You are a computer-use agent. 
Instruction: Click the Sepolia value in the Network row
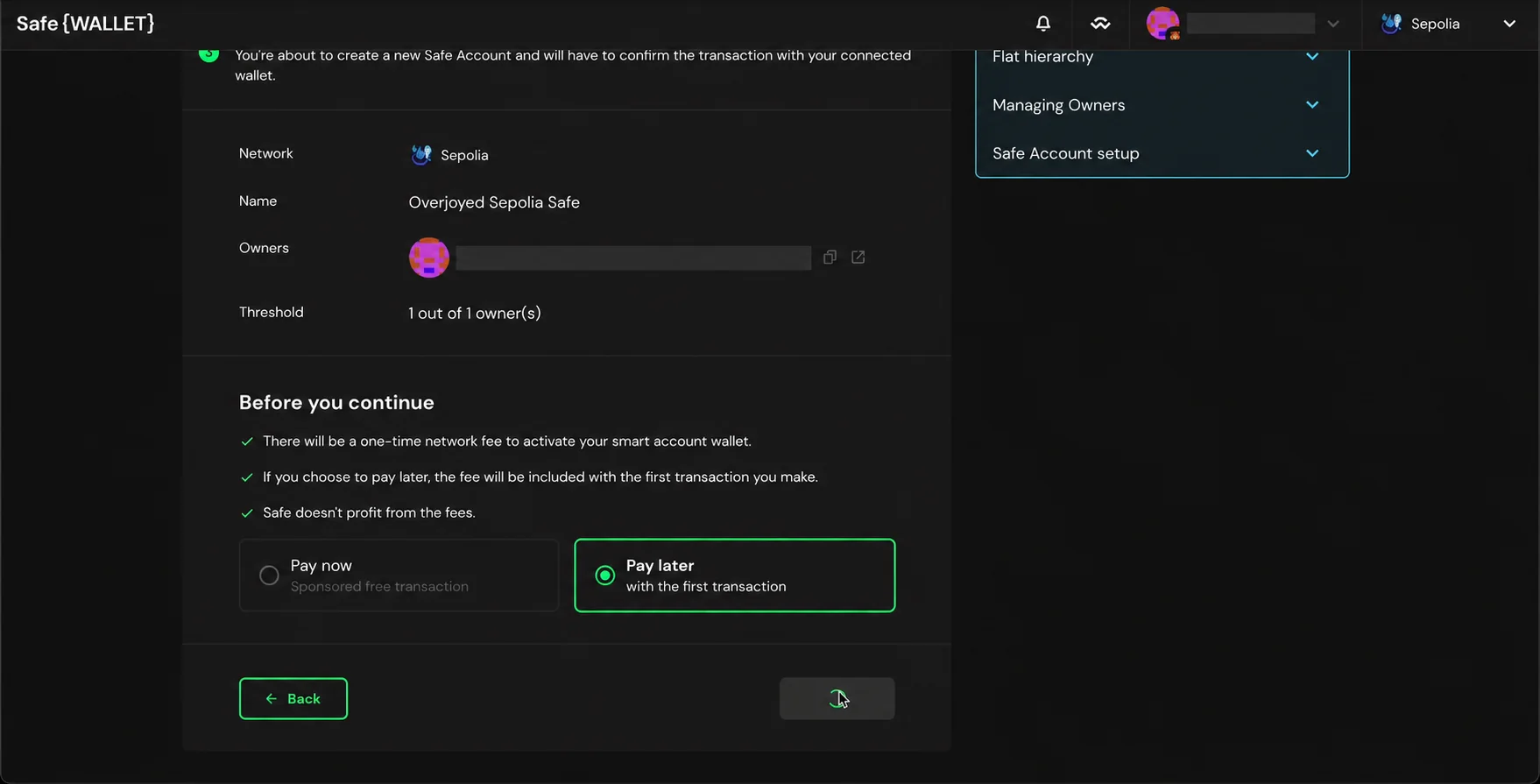click(464, 155)
